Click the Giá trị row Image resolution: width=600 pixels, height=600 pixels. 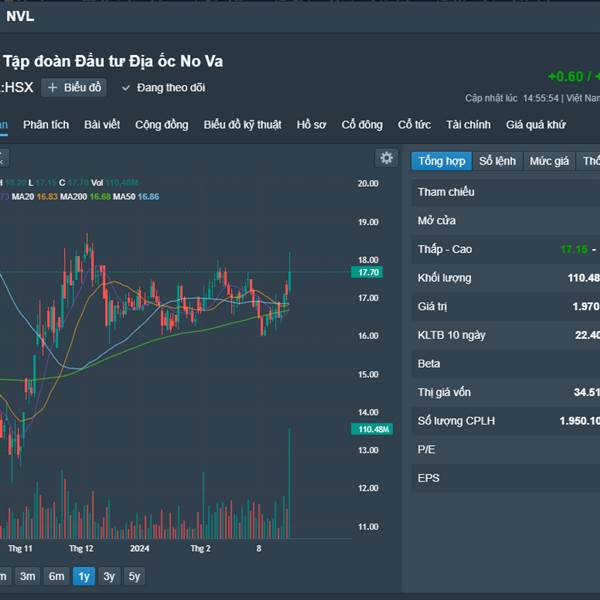click(x=506, y=307)
